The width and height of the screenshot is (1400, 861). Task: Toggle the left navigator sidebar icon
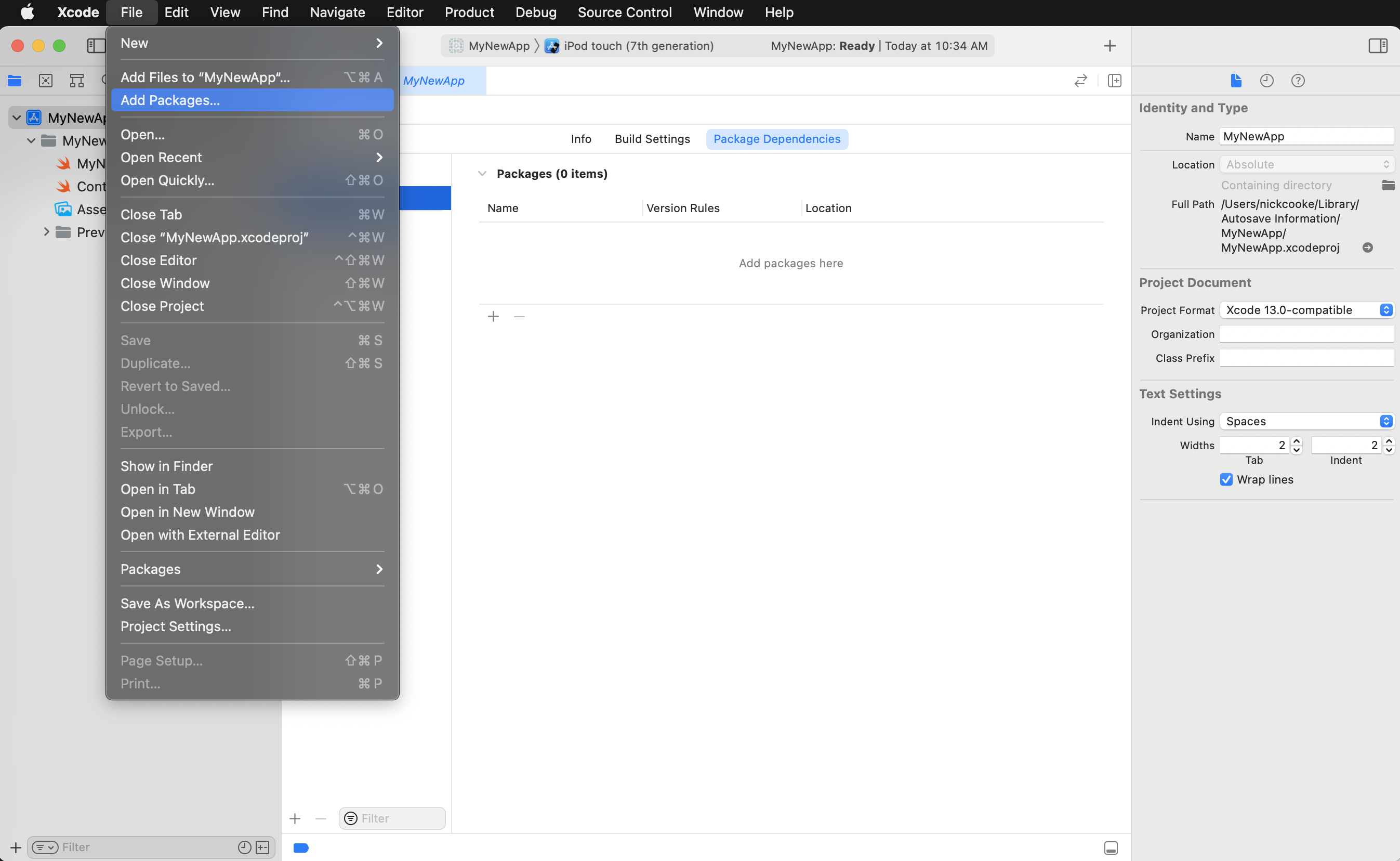click(96, 46)
